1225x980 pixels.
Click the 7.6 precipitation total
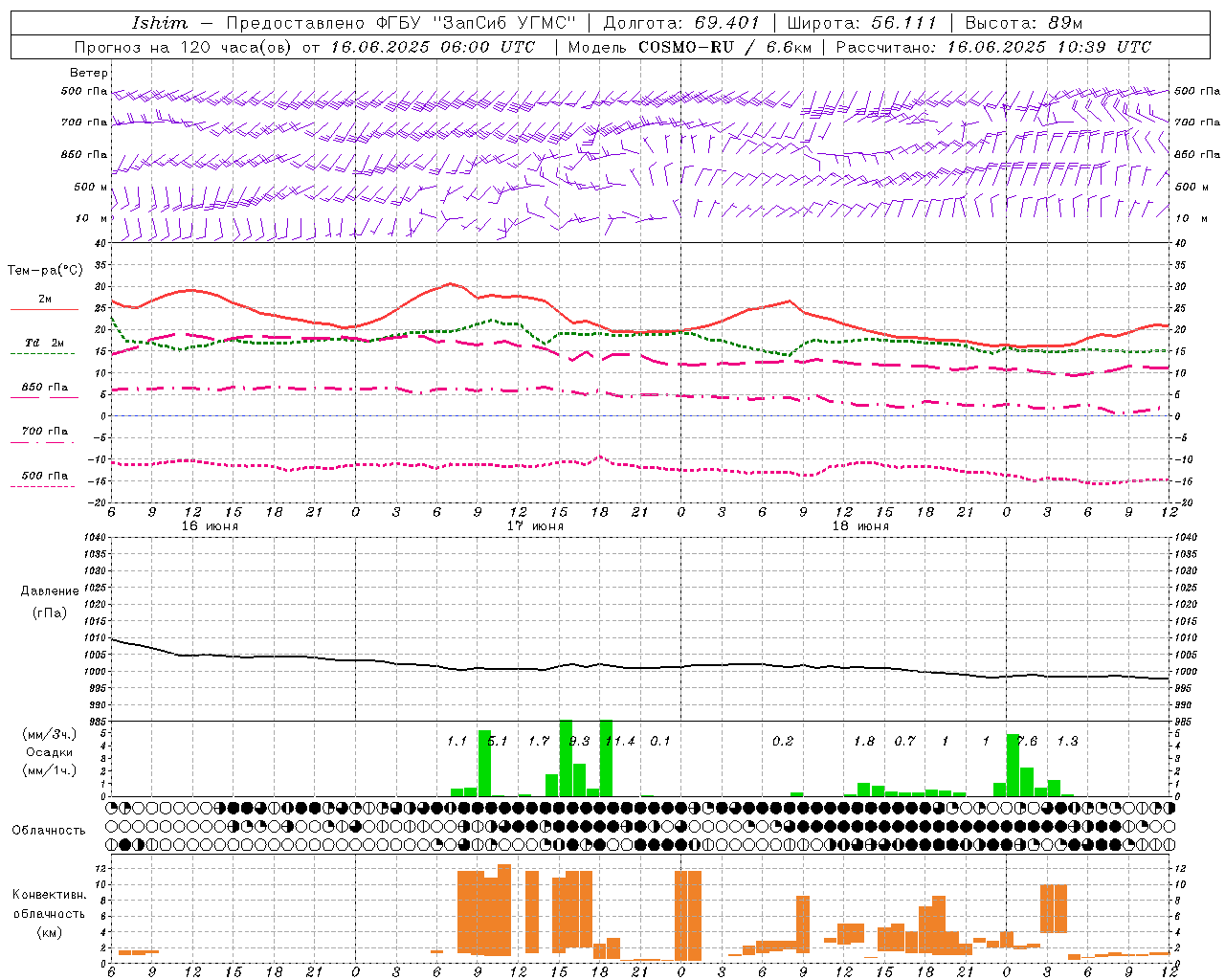pyautogui.click(x=1027, y=741)
